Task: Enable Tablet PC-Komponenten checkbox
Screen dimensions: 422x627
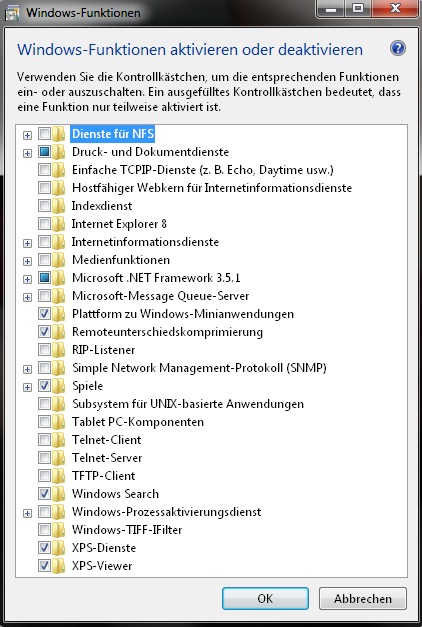Action: coord(44,421)
